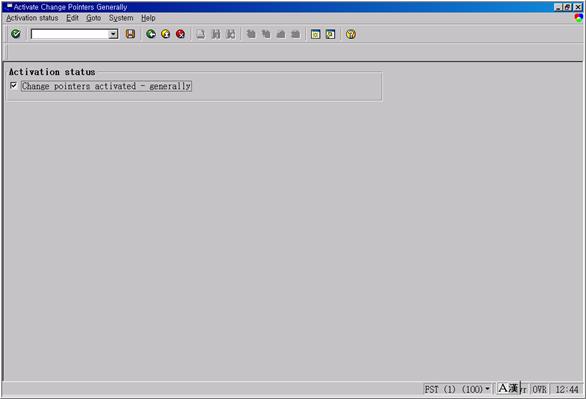The image size is (586, 399).
Task: Click the yellow Exit arrow icon
Action: click(166, 34)
